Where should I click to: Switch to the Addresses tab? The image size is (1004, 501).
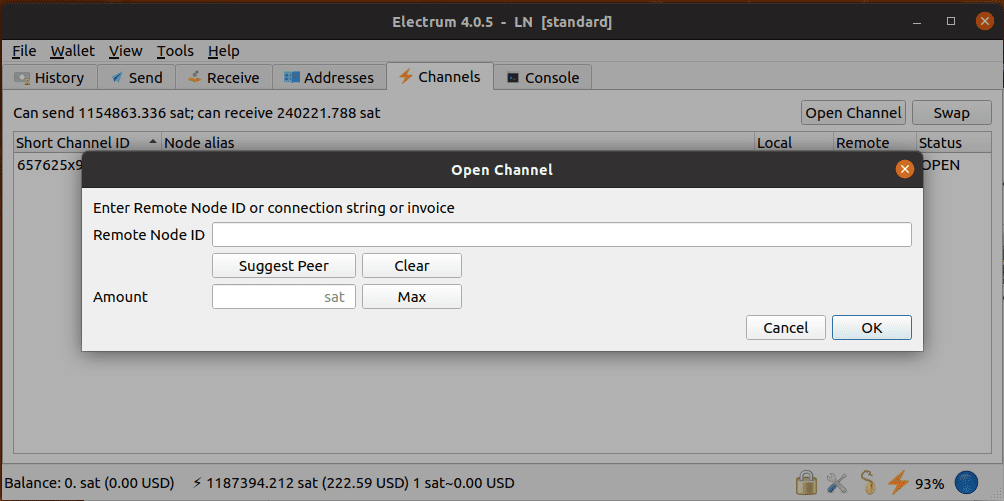329,78
